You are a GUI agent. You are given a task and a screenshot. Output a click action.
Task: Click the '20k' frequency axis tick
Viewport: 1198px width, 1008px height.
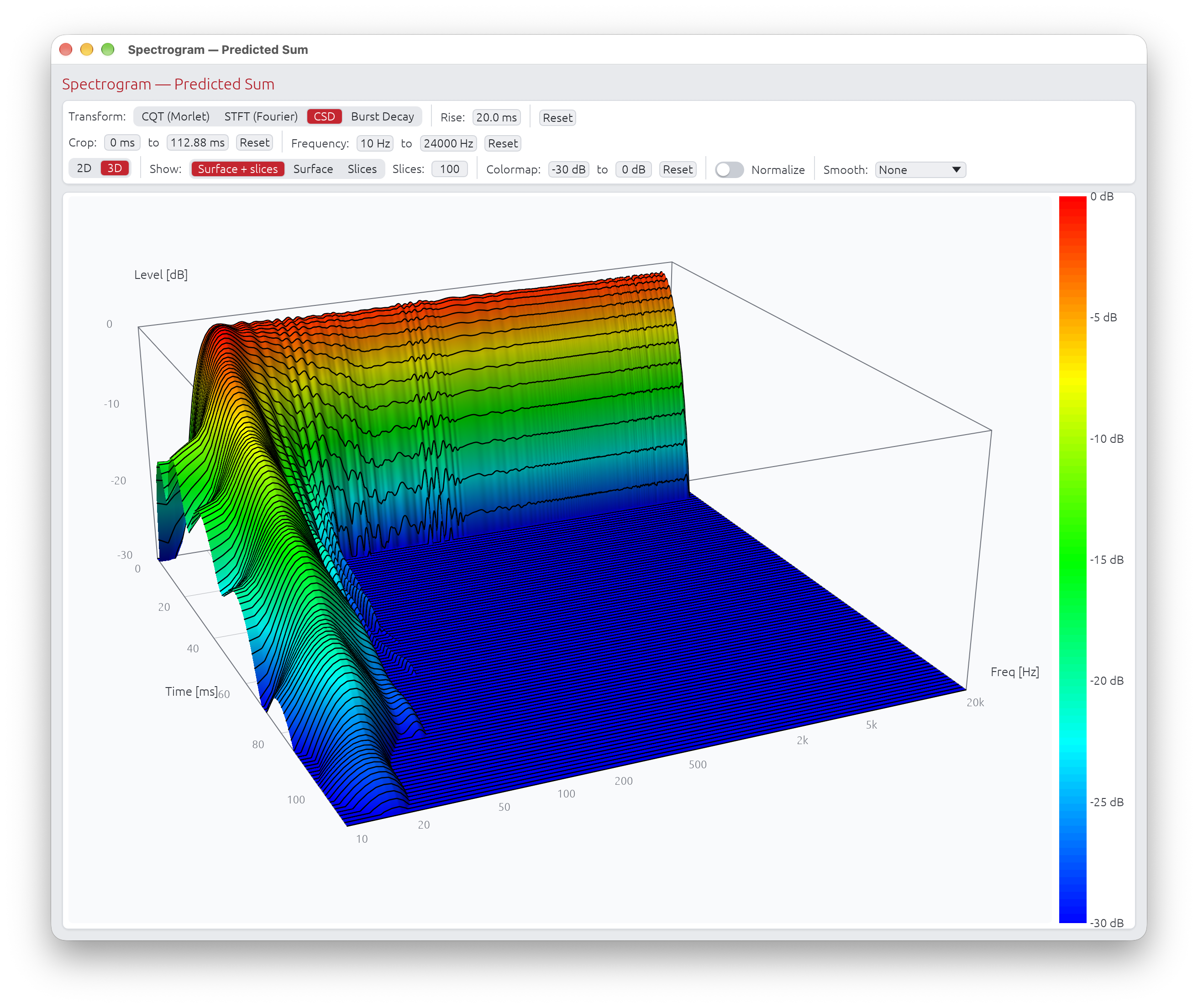975,703
